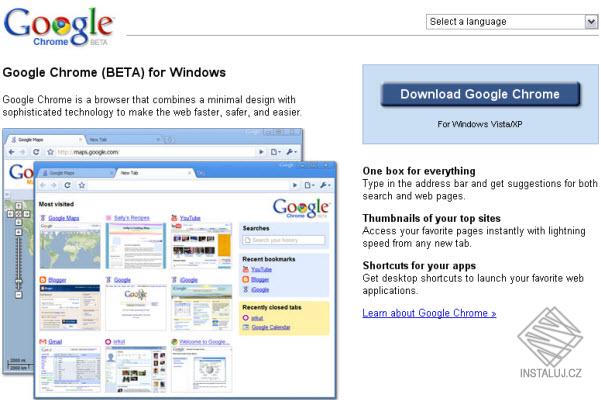The height and width of the screenshot is (400, 601).
Task: Click the Google Chrome logo on the New Tab page
Action: pos(301,209)
